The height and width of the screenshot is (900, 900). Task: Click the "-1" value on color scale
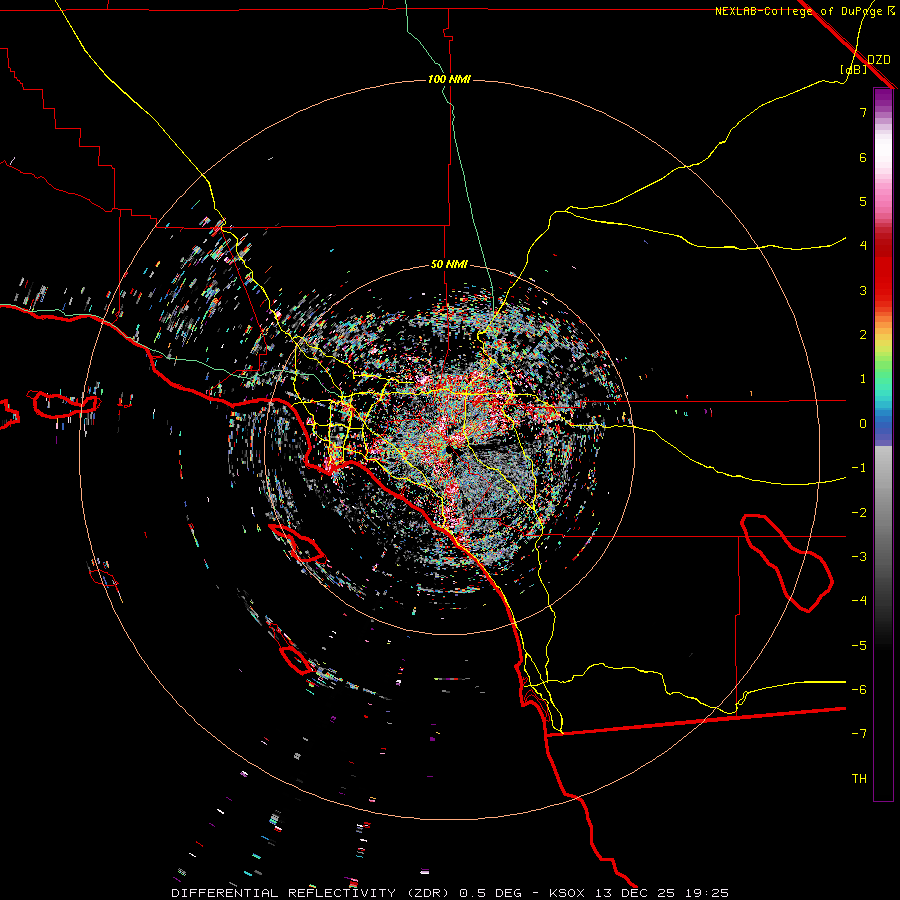point(859,468)
